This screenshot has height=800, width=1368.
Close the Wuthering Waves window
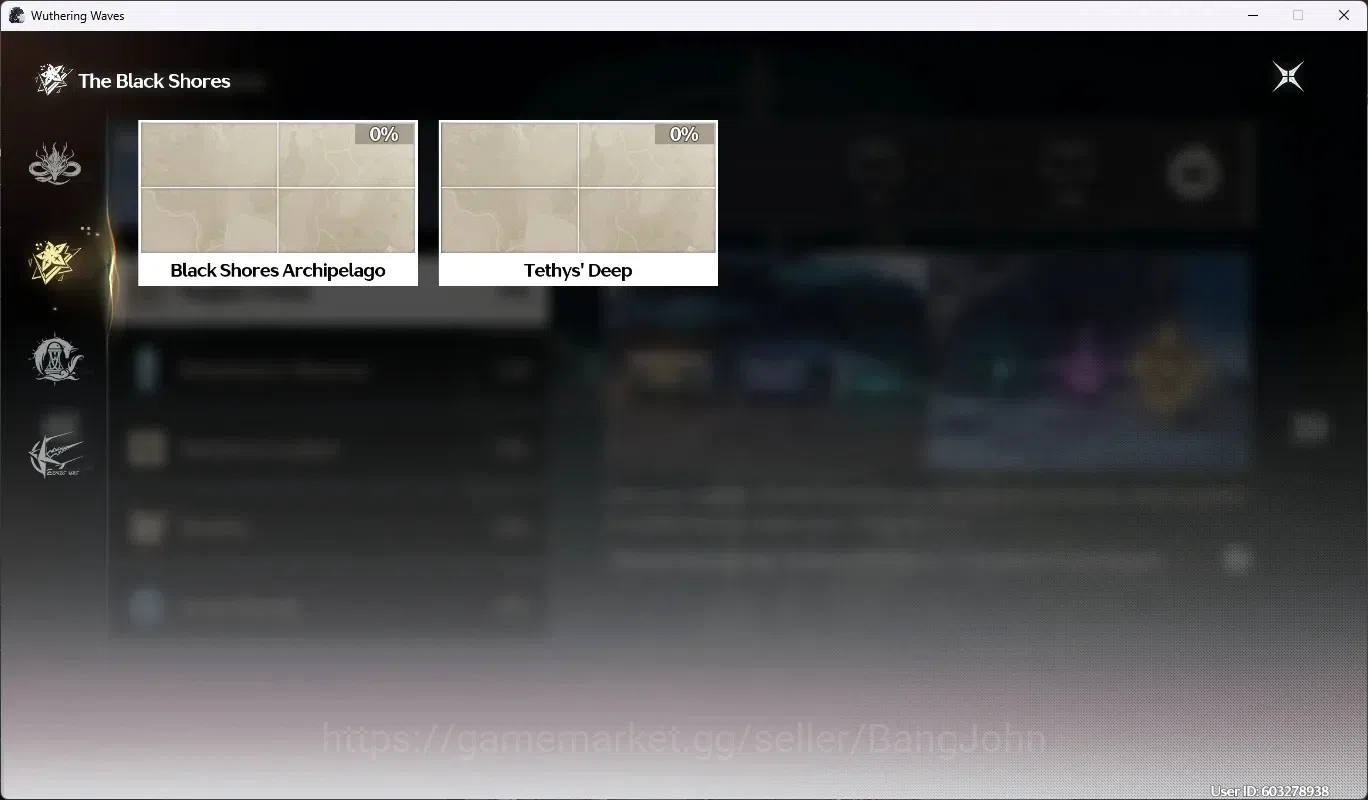pyautogui.click(x=1344, y=15)
